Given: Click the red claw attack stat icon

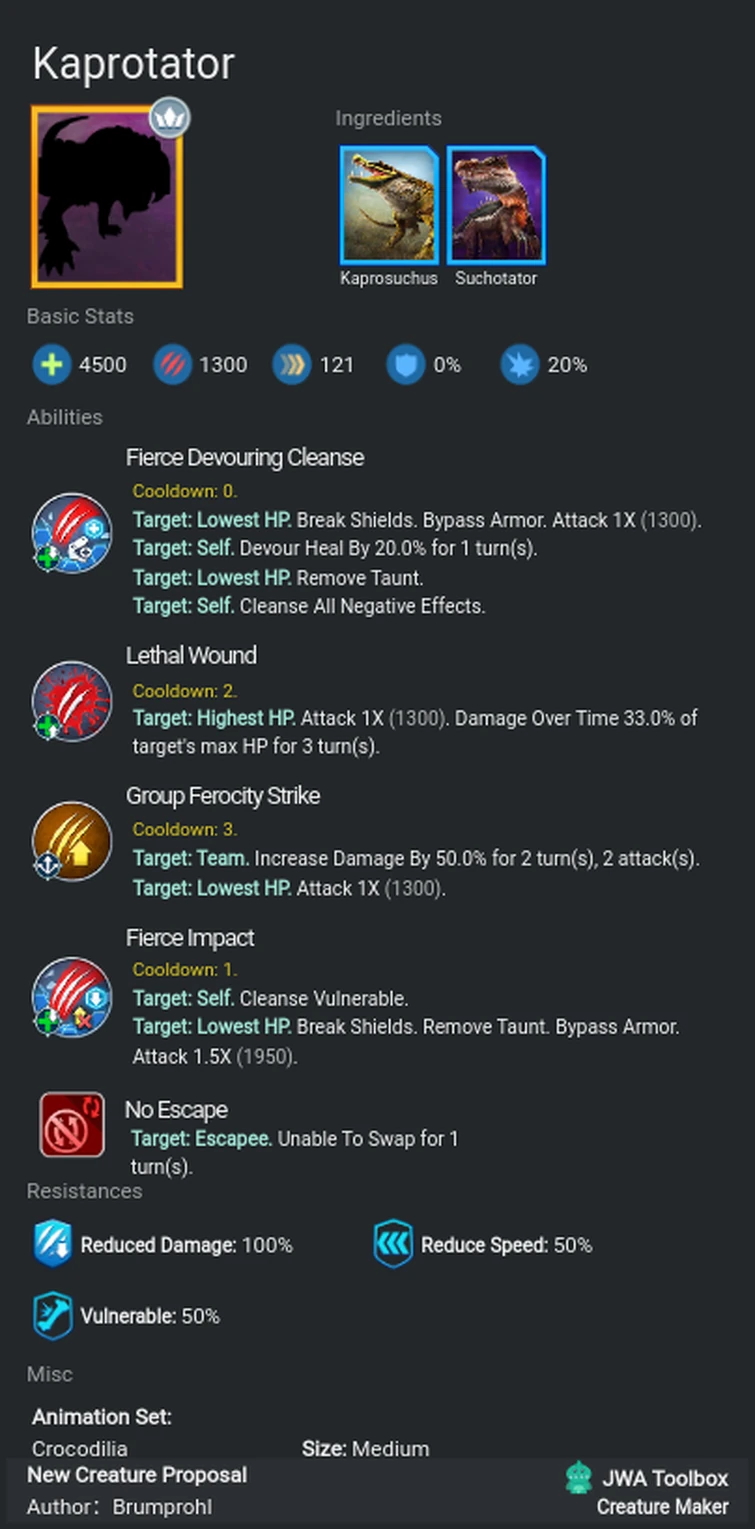Looking at the screenshot, I should point(172,365).
